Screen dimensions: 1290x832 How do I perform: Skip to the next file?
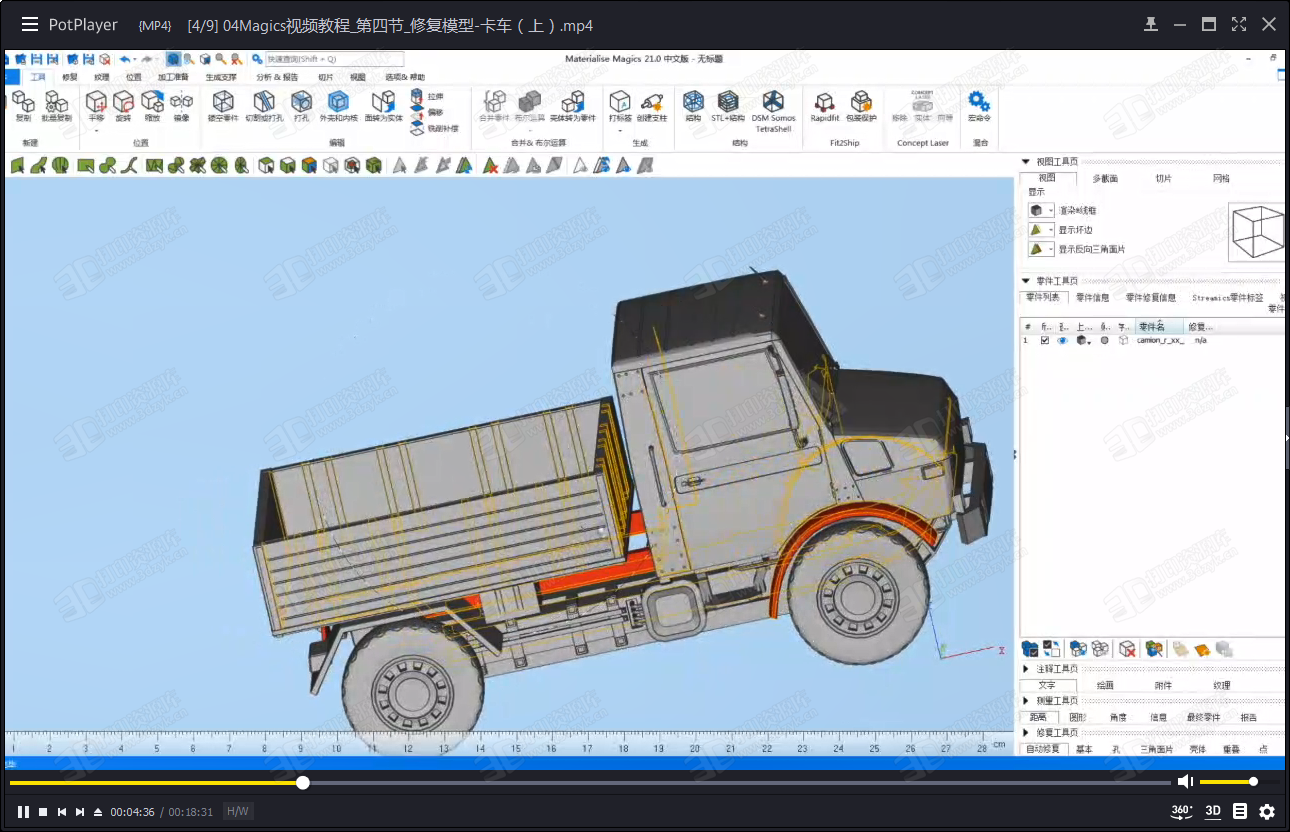pos(80,812)
